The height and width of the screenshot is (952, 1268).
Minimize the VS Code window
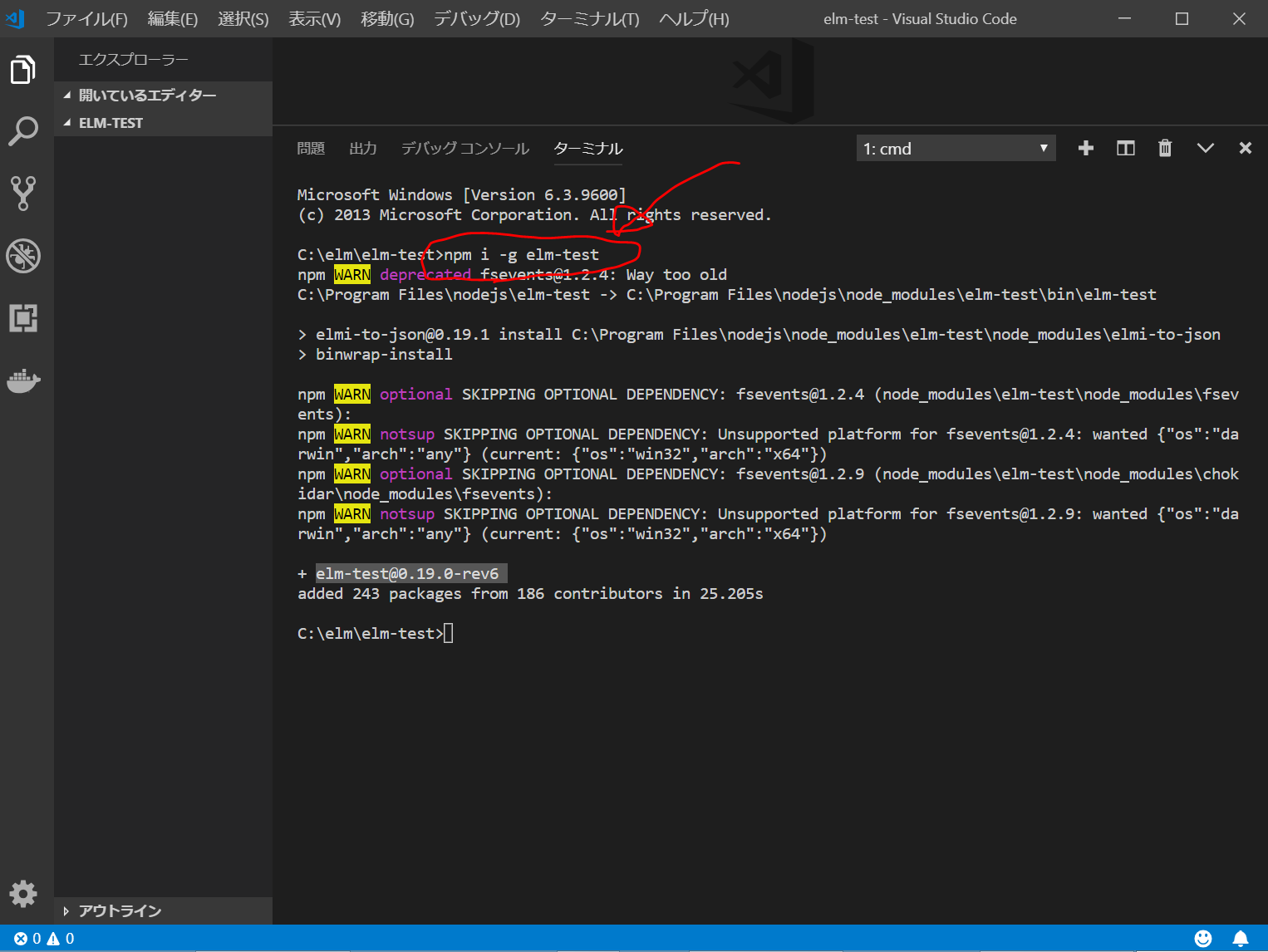pos(1124,18)
